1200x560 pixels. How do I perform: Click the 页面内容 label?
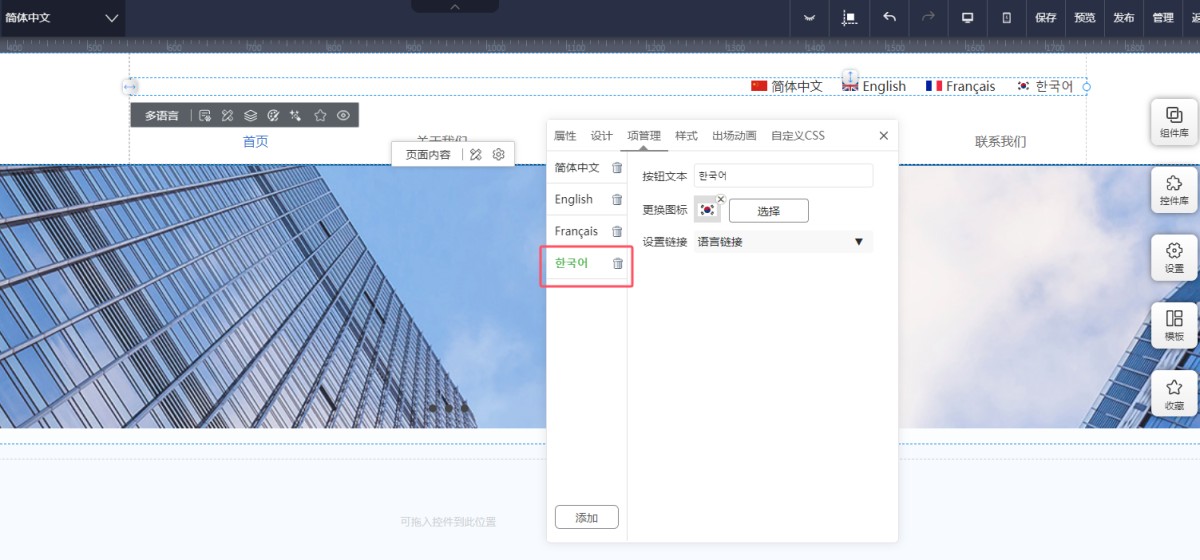[x=428, y=155]
